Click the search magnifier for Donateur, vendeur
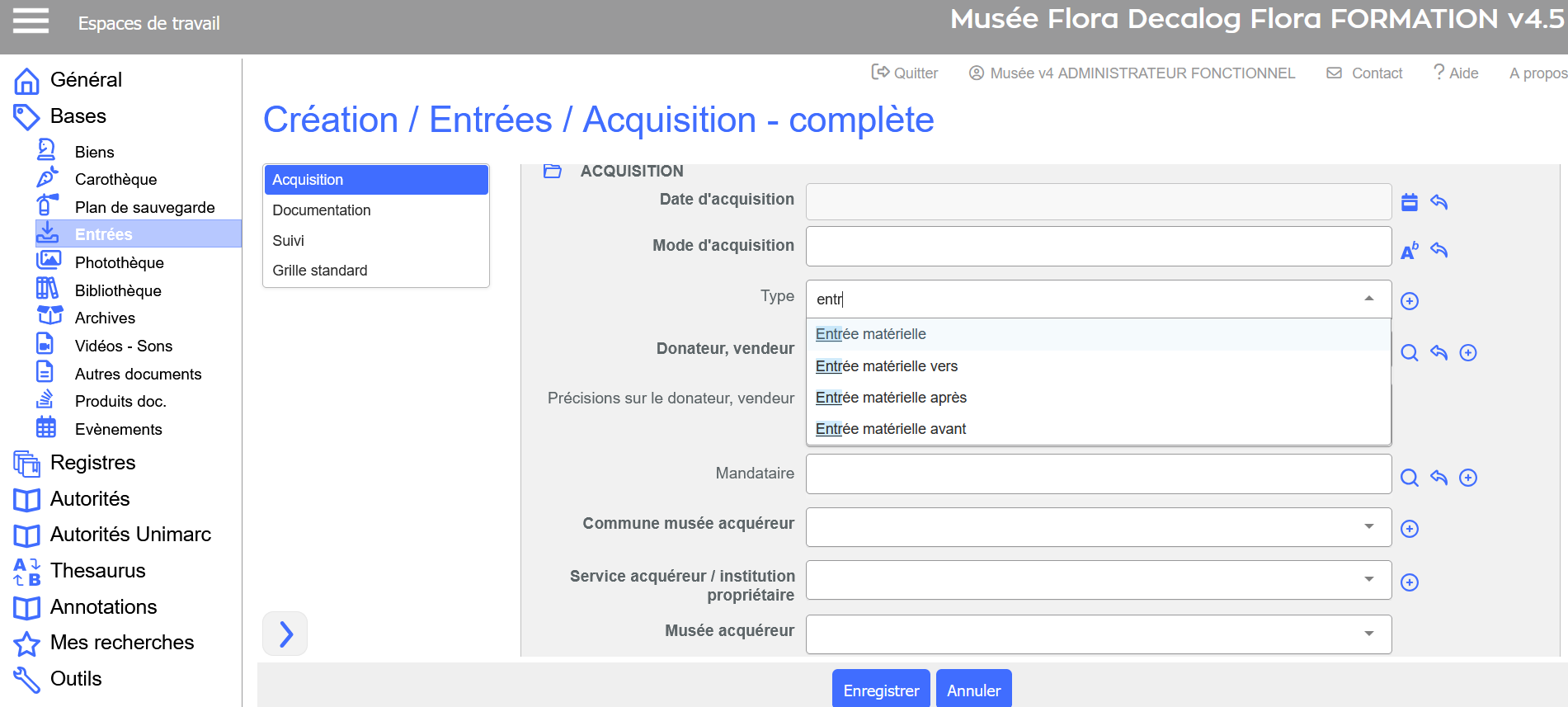The height and width of the screenshot is (707, 1568). click(1410, 353)
